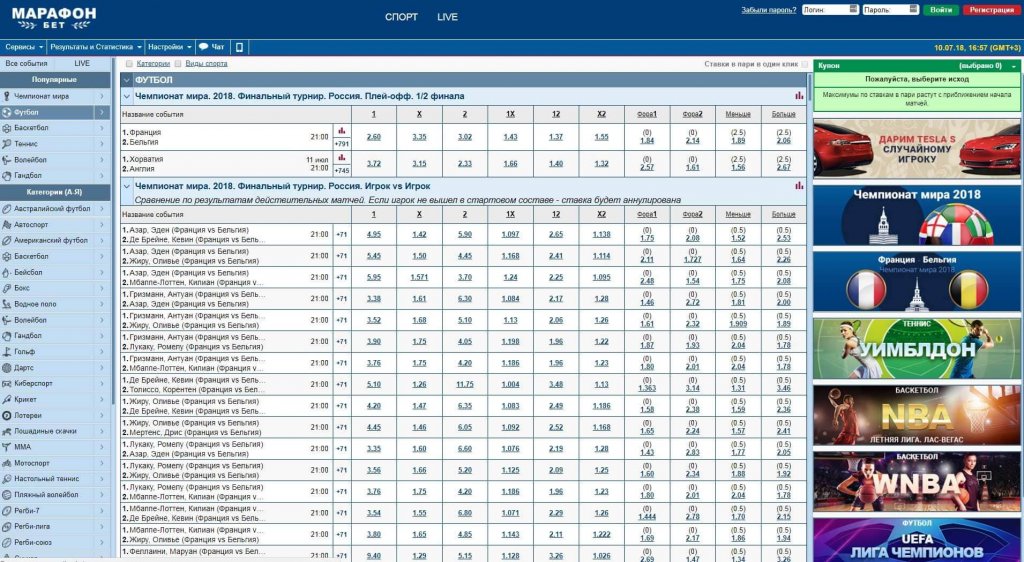Open the NBA Летняя лига banner
Screen dimensions: 1024x562
[x=917, y=415]
